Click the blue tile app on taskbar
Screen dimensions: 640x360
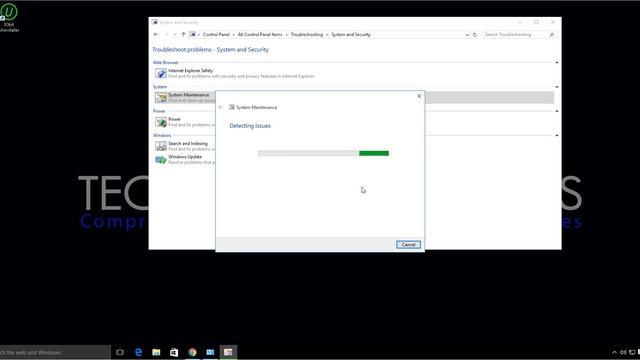click(x=210, y=352)
